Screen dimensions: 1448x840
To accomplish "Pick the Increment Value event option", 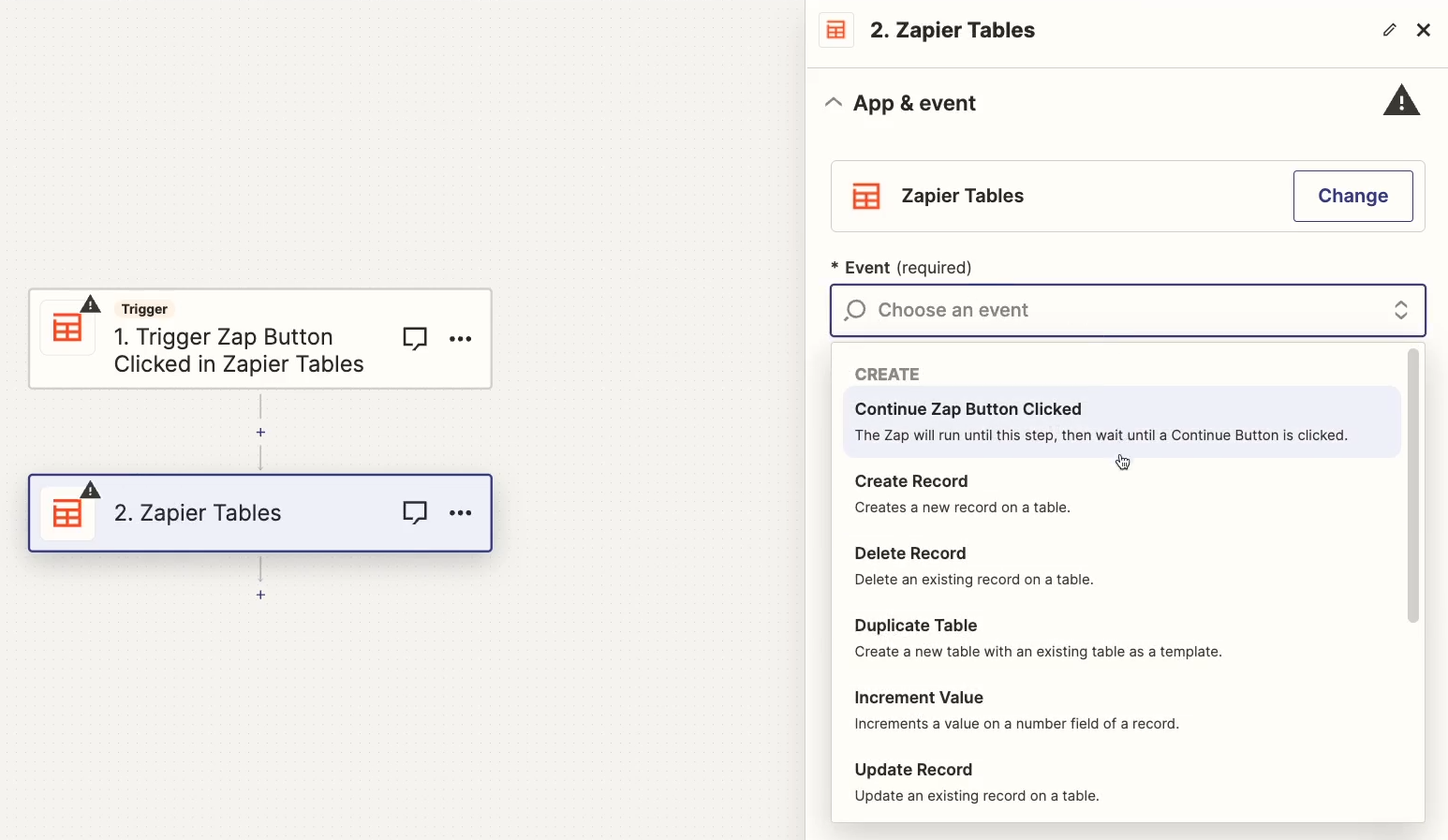I will (x=1122, y=710).
